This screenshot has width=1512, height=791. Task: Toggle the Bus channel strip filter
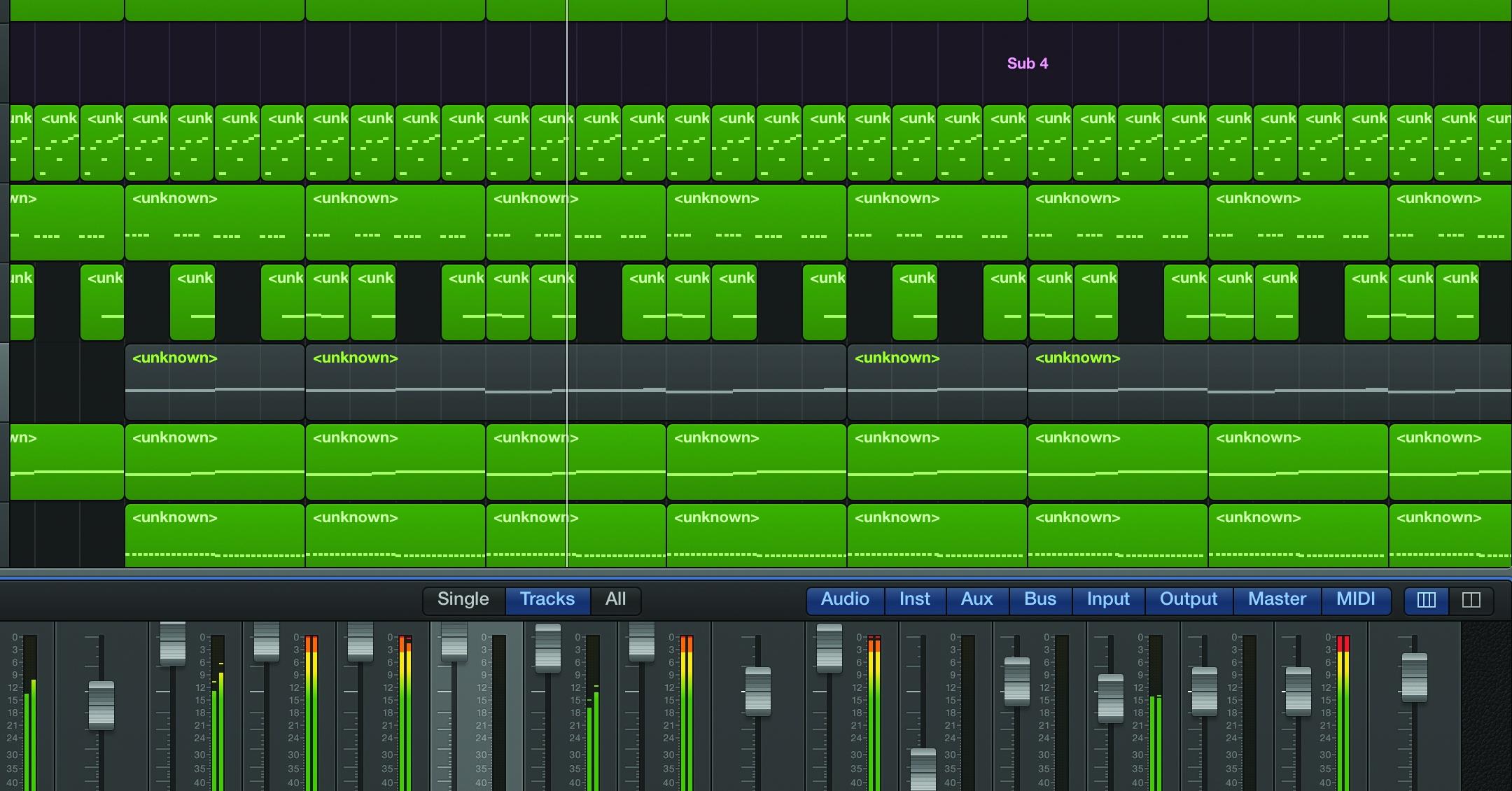tap(1040, 599)
